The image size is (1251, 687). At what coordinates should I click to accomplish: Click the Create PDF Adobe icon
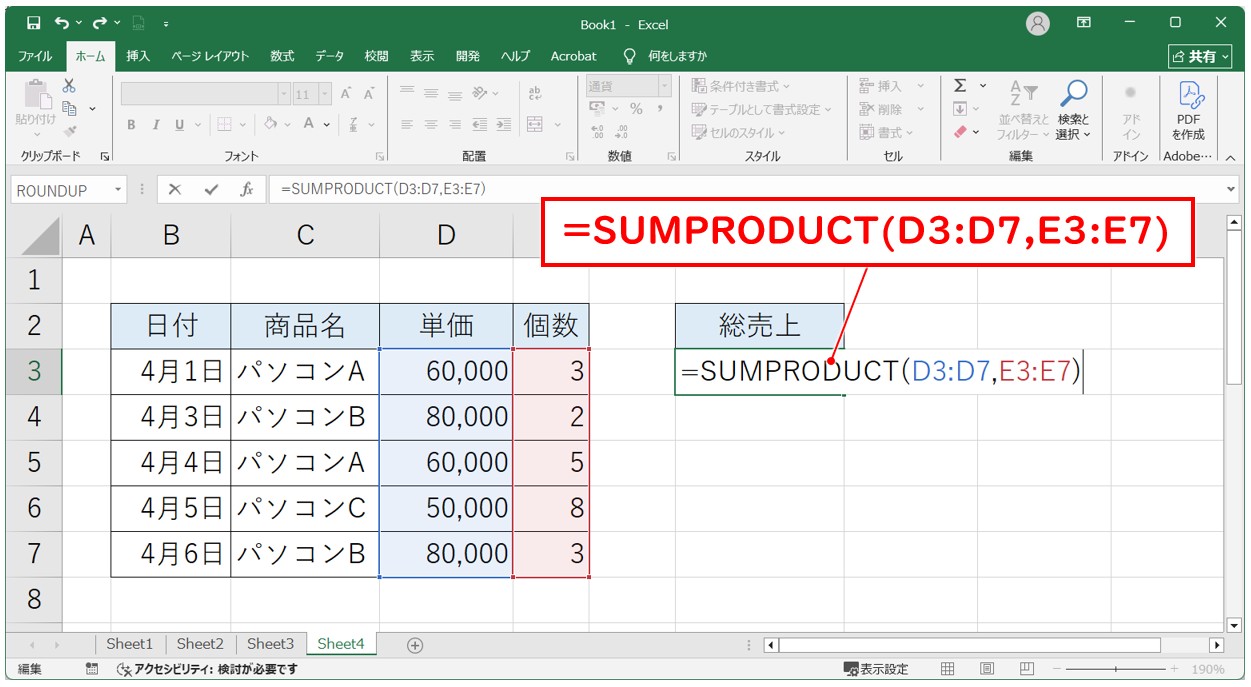click(1190, 96)
